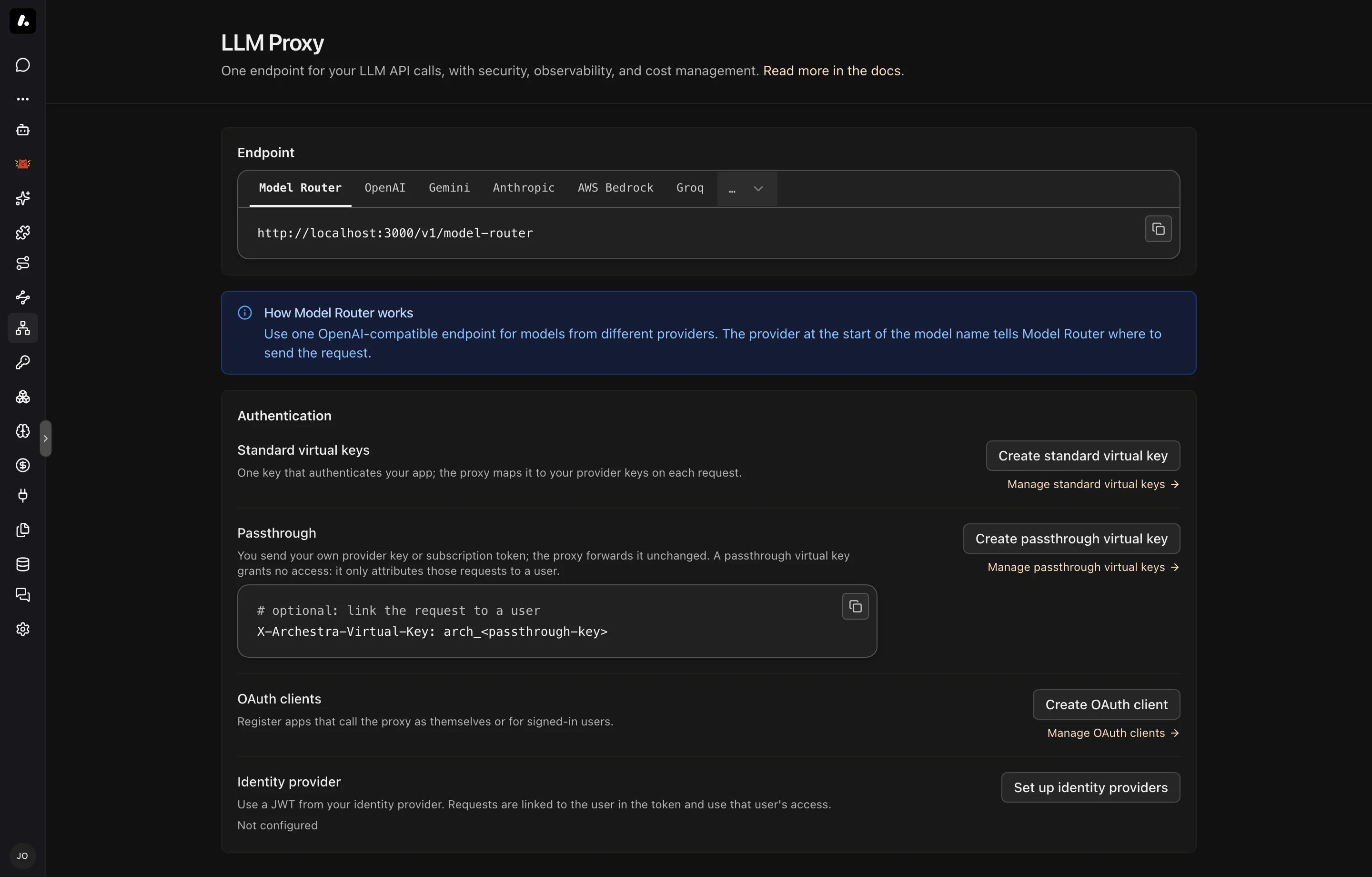The height and width of the screenshot is (877, 1372).
Task: Open the brain icon in sidebar
Action: pyautogui.click(x=23, y=431)
